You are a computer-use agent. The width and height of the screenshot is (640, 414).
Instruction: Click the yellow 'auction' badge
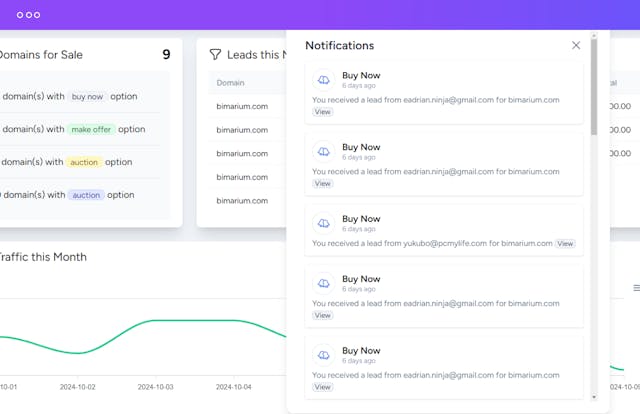[85, 162]
